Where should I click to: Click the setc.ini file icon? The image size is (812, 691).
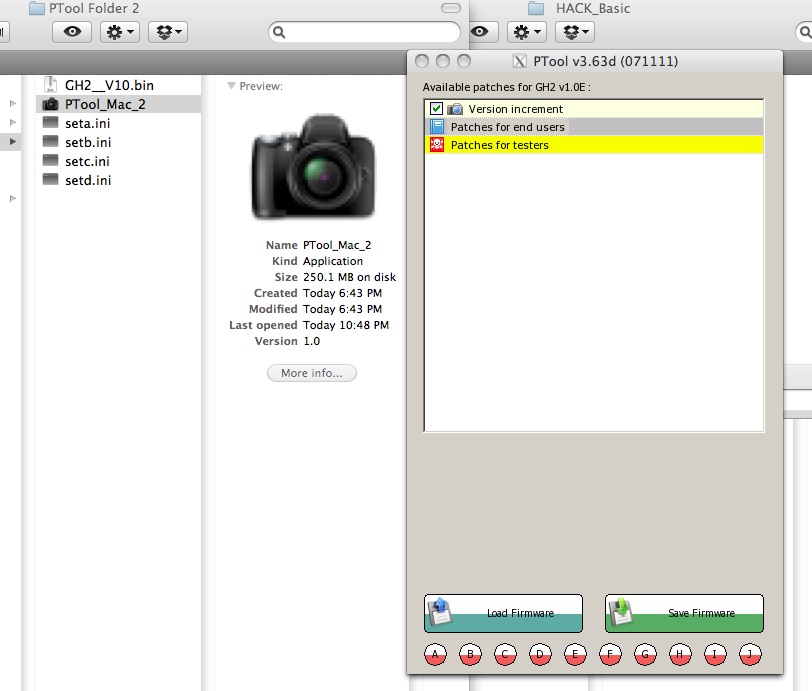click(50, 161)
